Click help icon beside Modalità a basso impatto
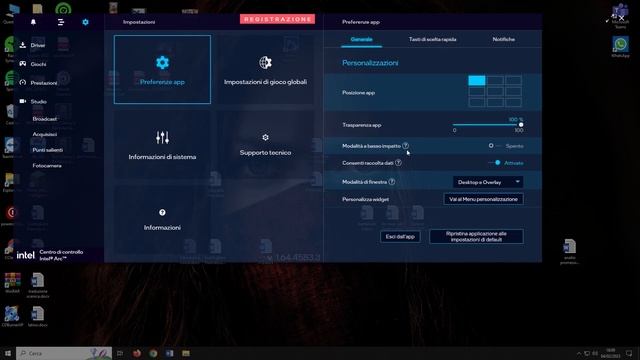Image resolution: width=640 pixels, height=360 pixels. tap(405, 146)
